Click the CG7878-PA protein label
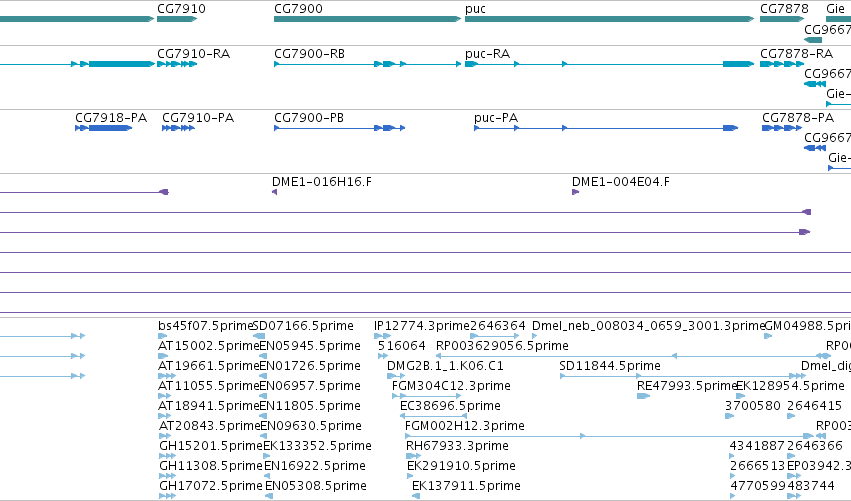The height and width of the screenshot is (501, 851). pos(798,118)
